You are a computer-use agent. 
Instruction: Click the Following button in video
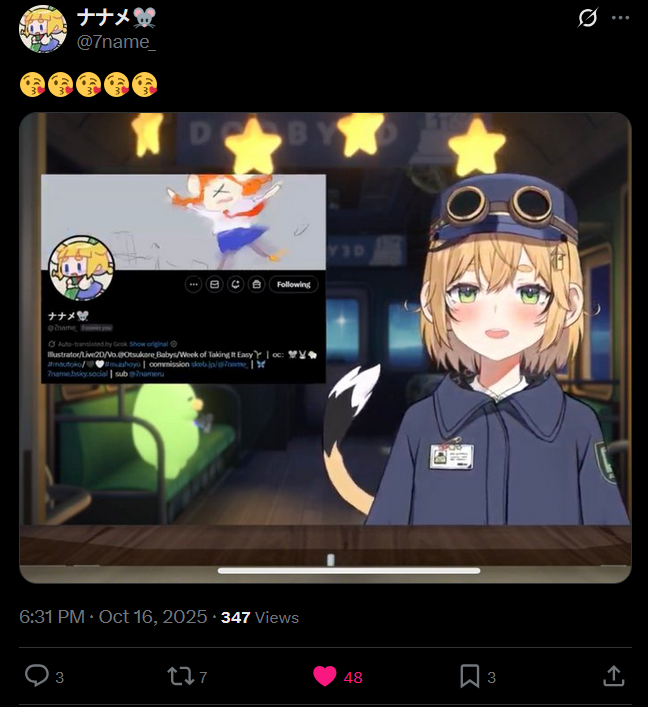point(294,285)
